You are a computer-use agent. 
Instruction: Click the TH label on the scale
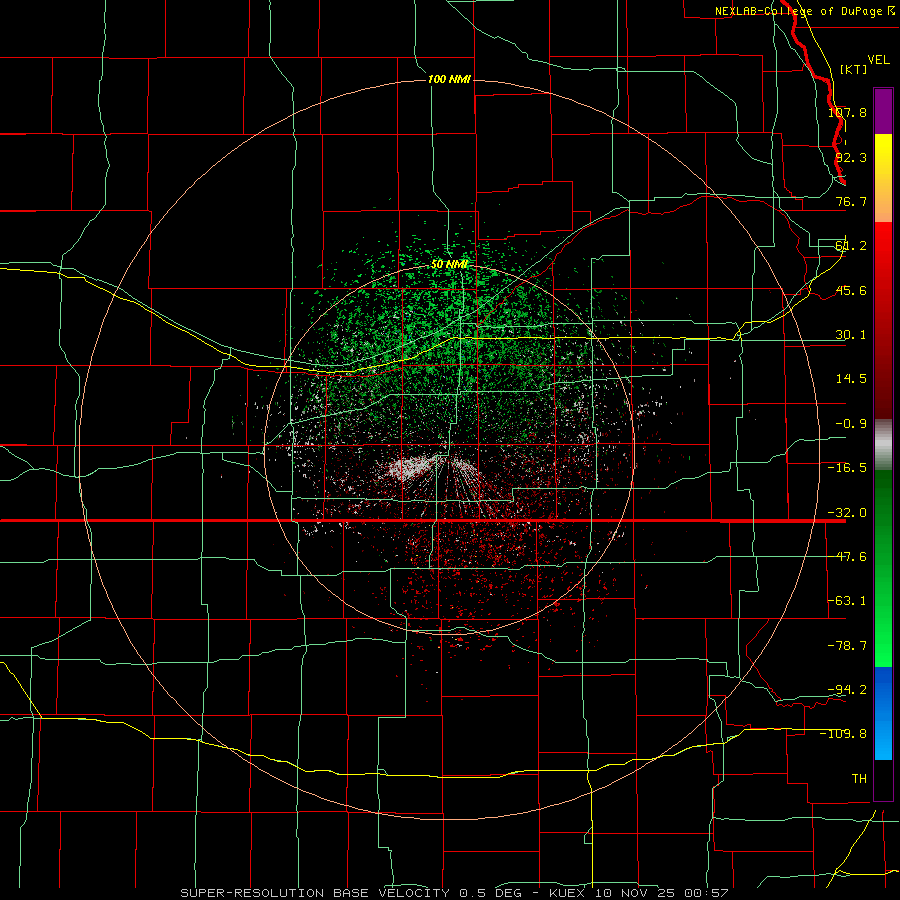(859, 779)
